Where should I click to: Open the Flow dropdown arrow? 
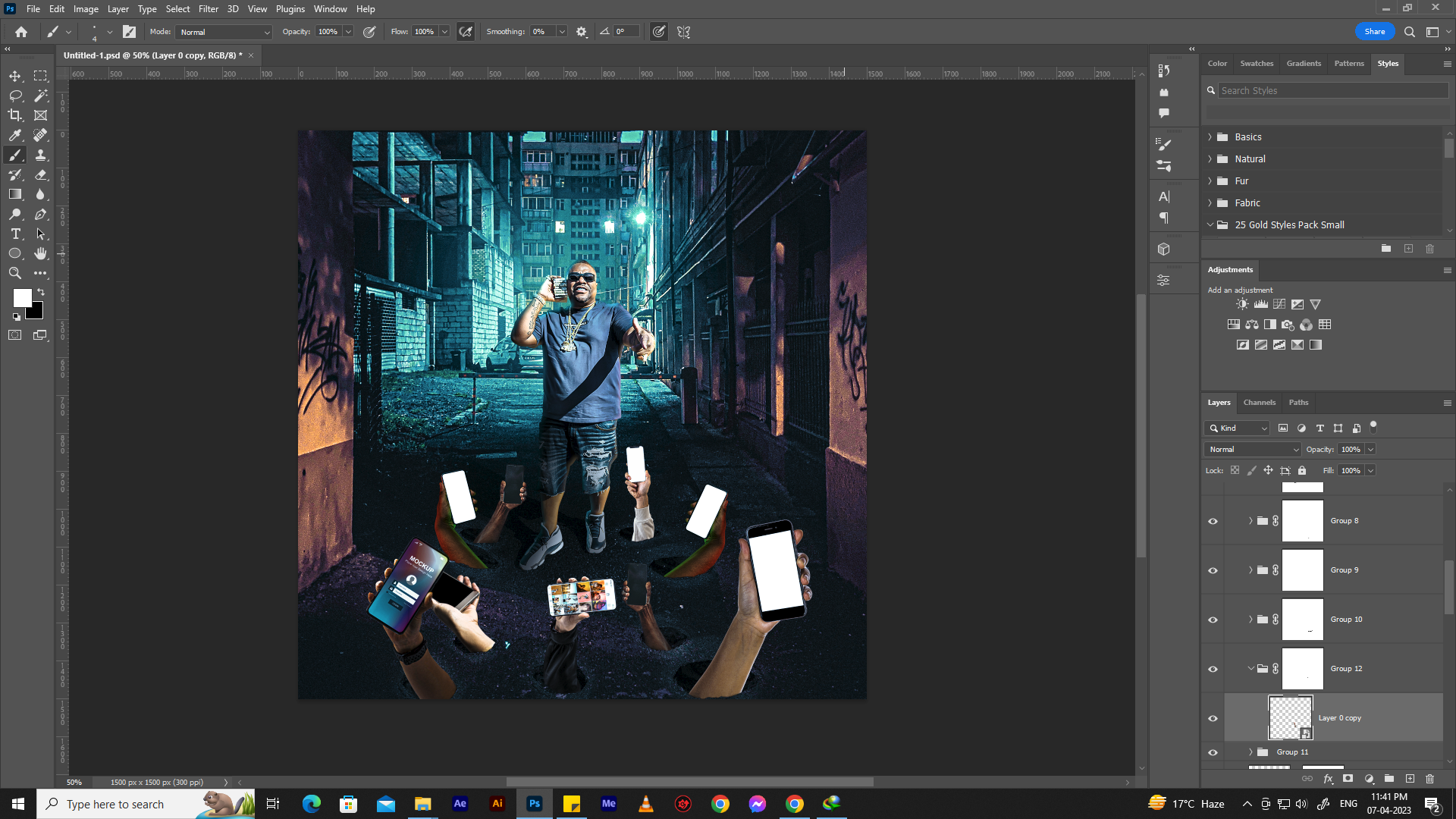tap(444, 32)
